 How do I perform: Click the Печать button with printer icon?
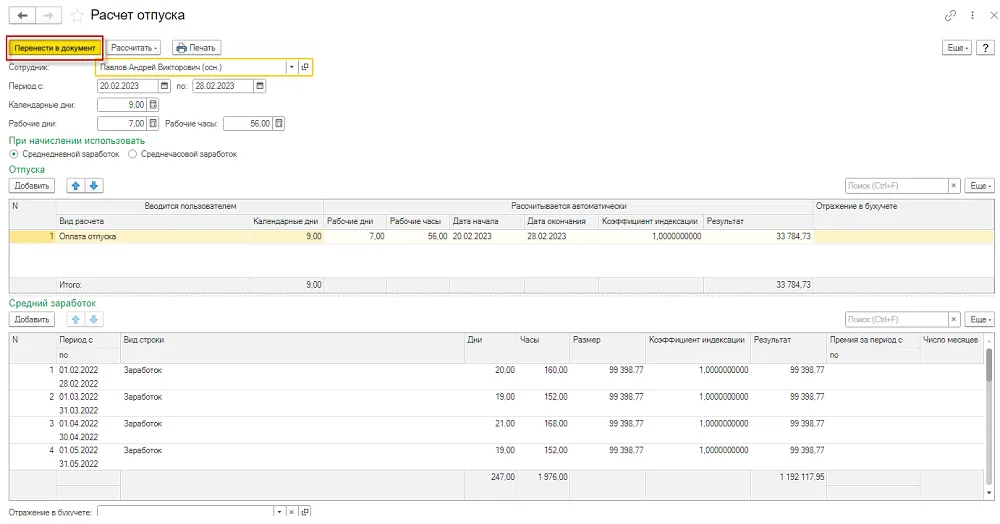196,48
